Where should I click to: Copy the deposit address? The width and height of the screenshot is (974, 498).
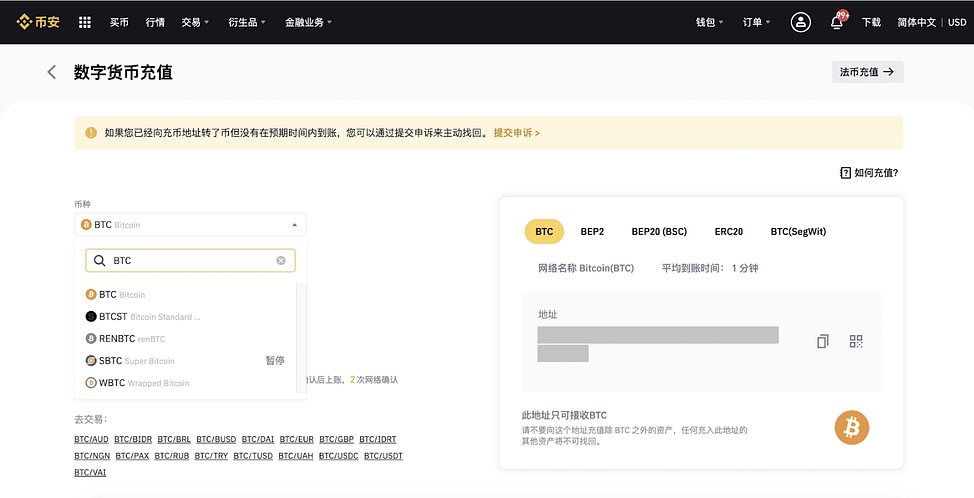click(x=822, y=341)
